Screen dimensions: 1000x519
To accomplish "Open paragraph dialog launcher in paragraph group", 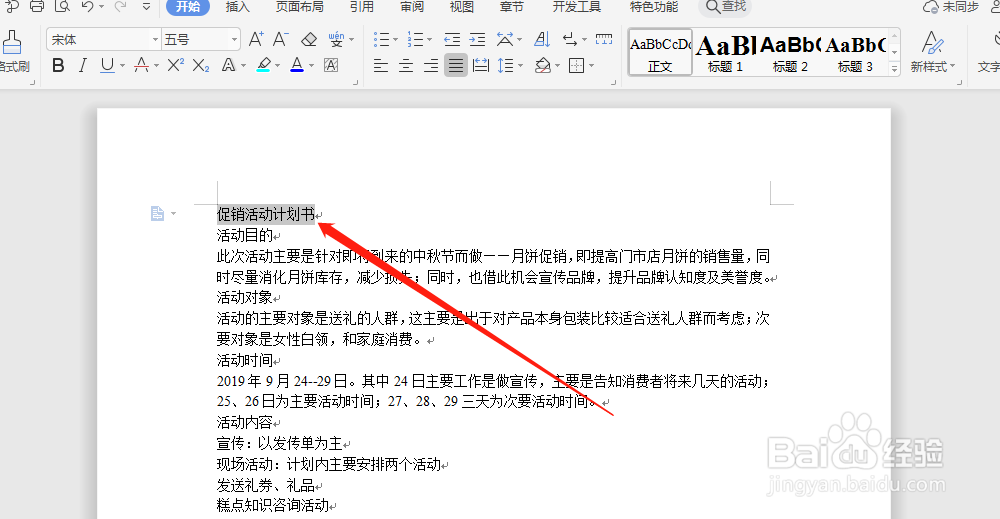I will 614,82.
